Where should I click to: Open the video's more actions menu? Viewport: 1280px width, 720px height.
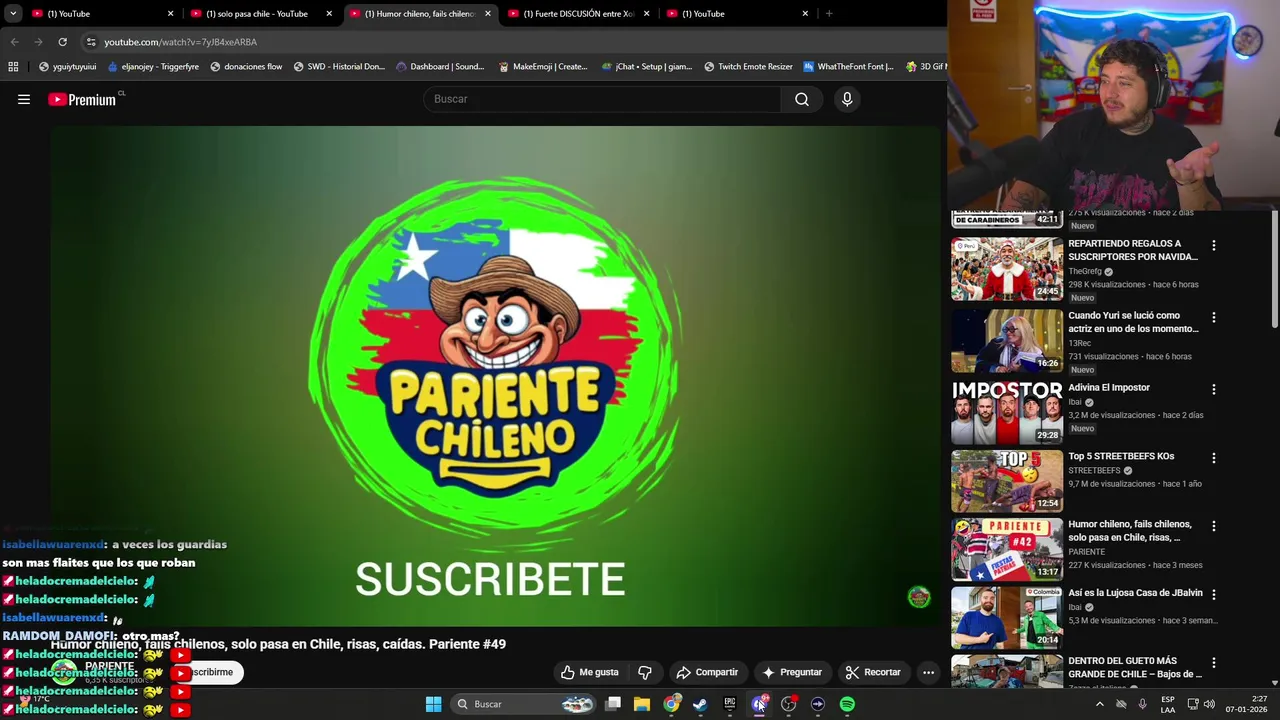pyautogui.click(x=928, y=672)
